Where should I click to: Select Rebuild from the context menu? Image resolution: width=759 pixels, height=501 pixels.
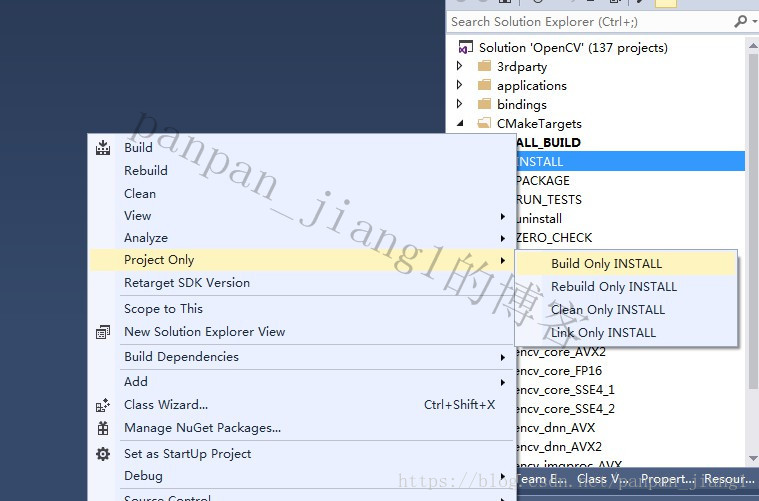tap(146, 170)
